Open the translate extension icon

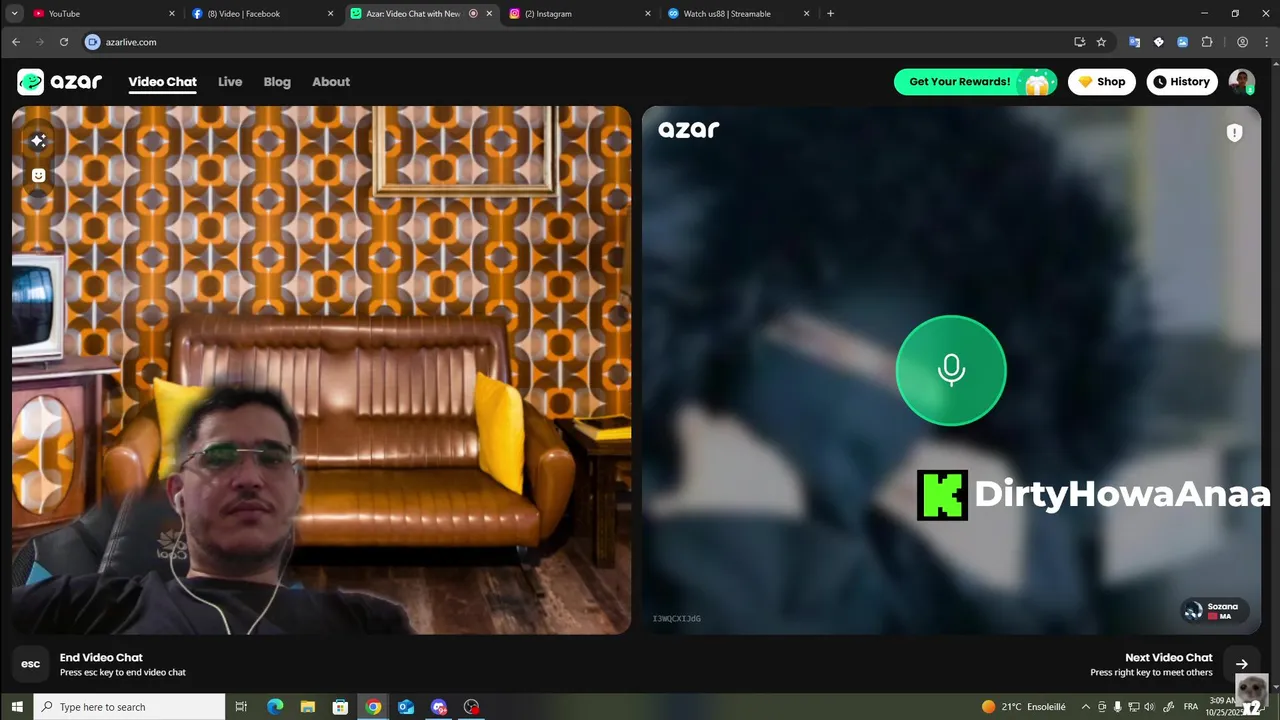(x=1134, y=42)
